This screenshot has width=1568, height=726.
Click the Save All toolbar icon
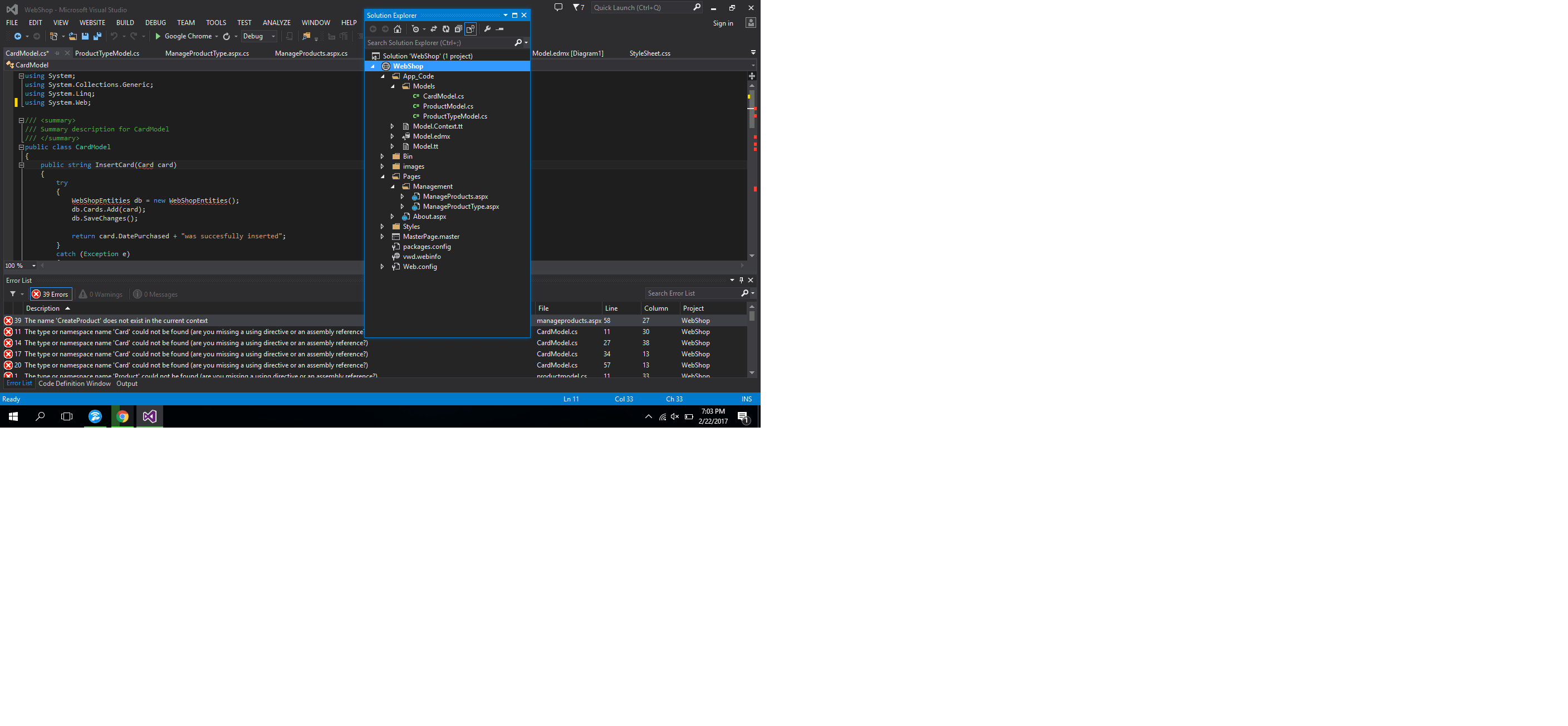[x=97, y=37]
